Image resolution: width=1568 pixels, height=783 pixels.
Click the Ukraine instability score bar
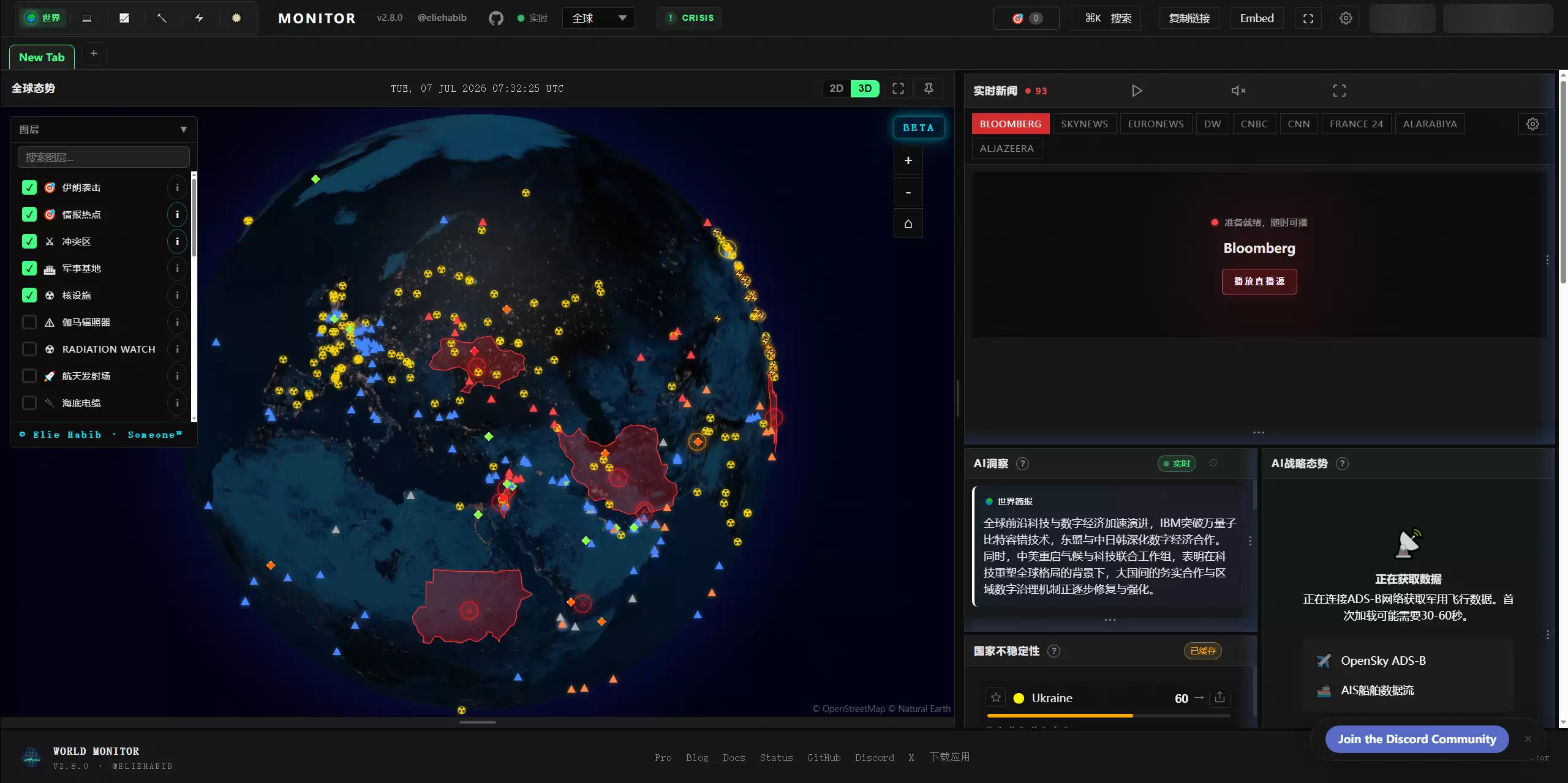coord(1109,716)
